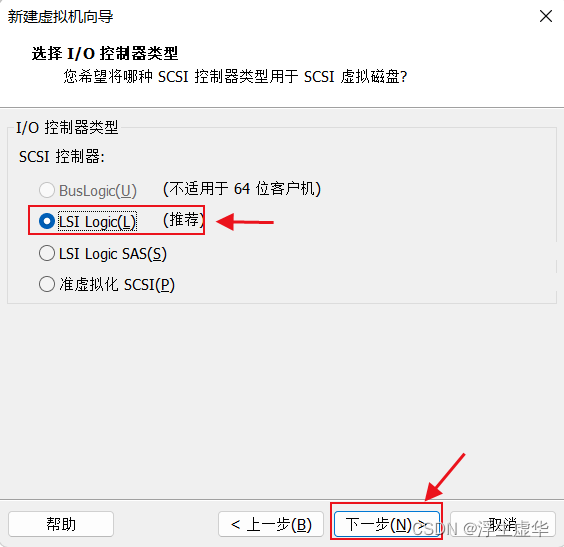Click the LSI Logic SAS(S) label text
The width and height of the screenshot is (564, 547).
tap(113, 254)
